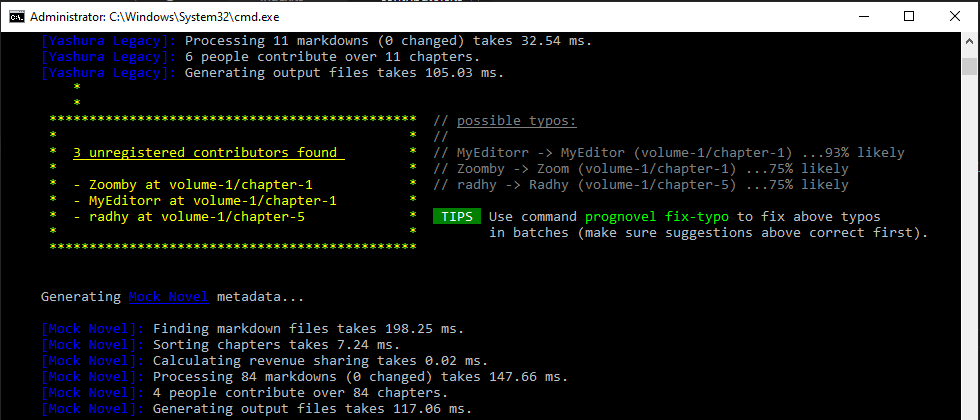Click '- MyEditorr at volume-1/chapter-1' line
This screenshot has height=420, width=980.
(x=204, y=201)
